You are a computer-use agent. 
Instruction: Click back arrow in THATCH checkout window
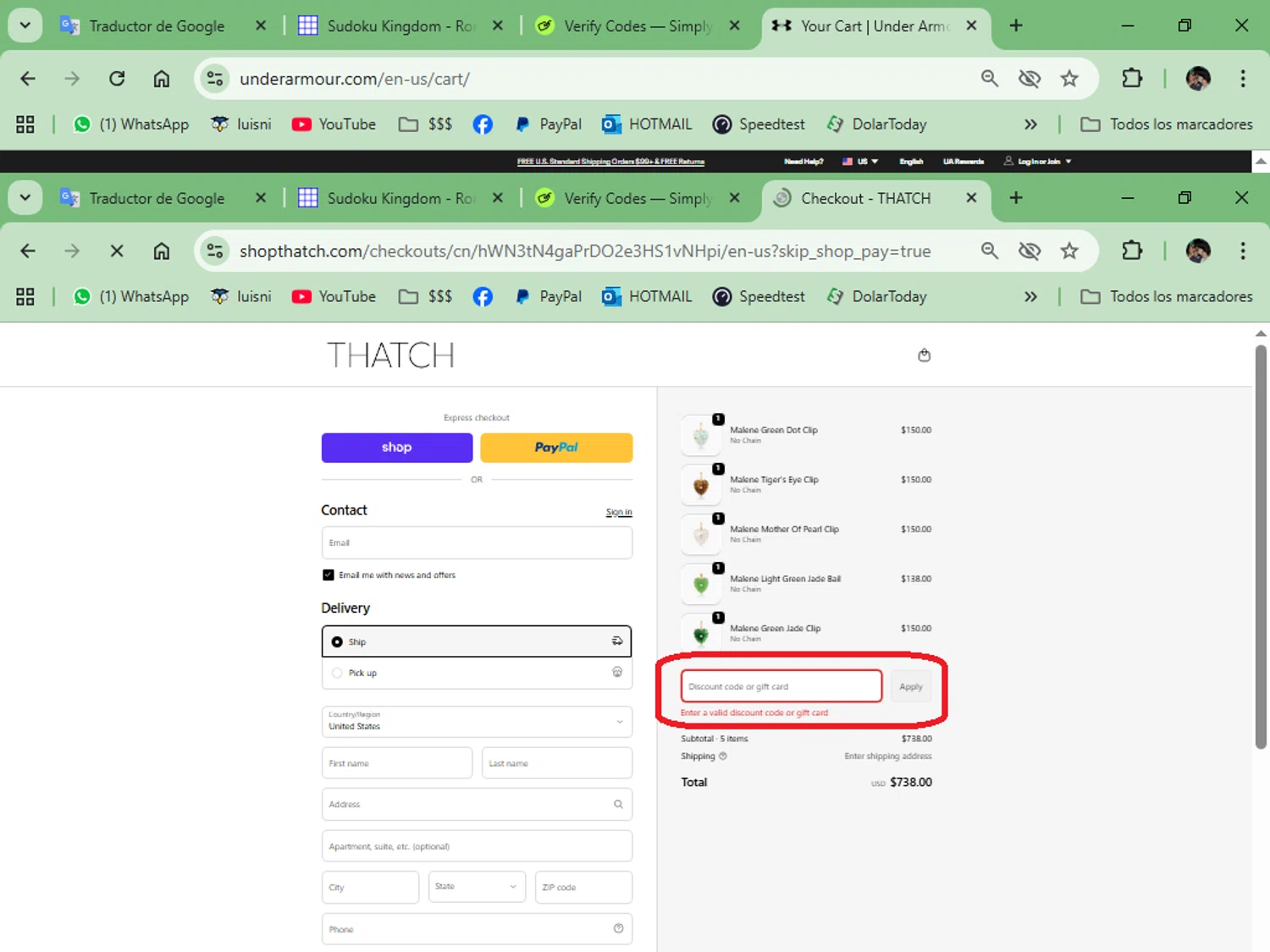coord(28,251)
